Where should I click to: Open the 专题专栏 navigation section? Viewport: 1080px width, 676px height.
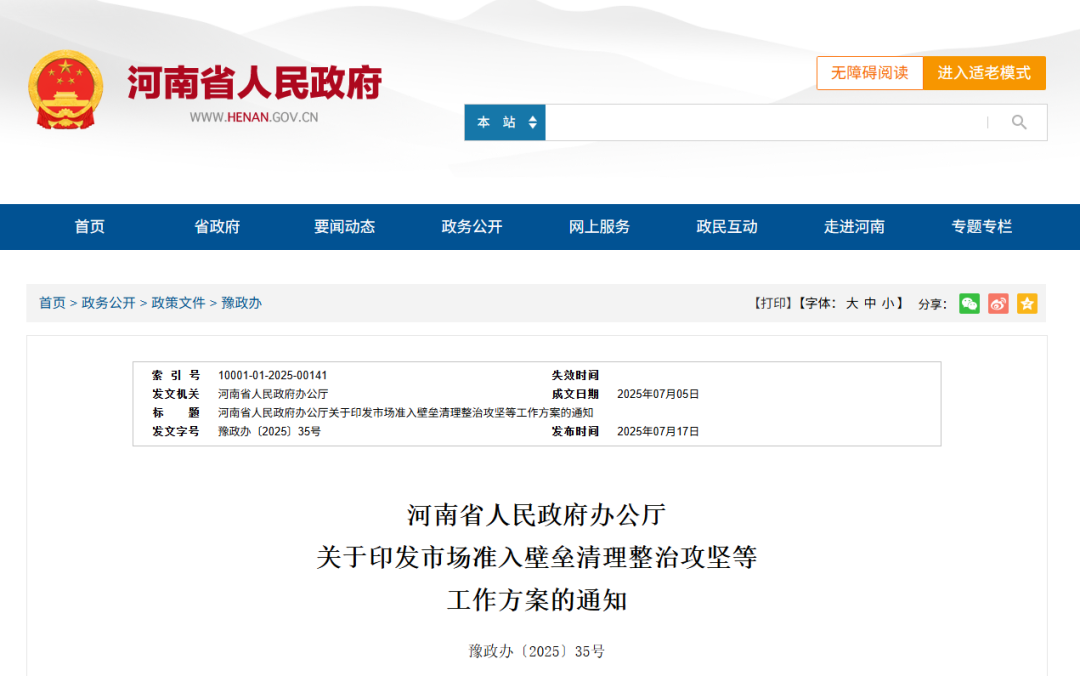980,227
